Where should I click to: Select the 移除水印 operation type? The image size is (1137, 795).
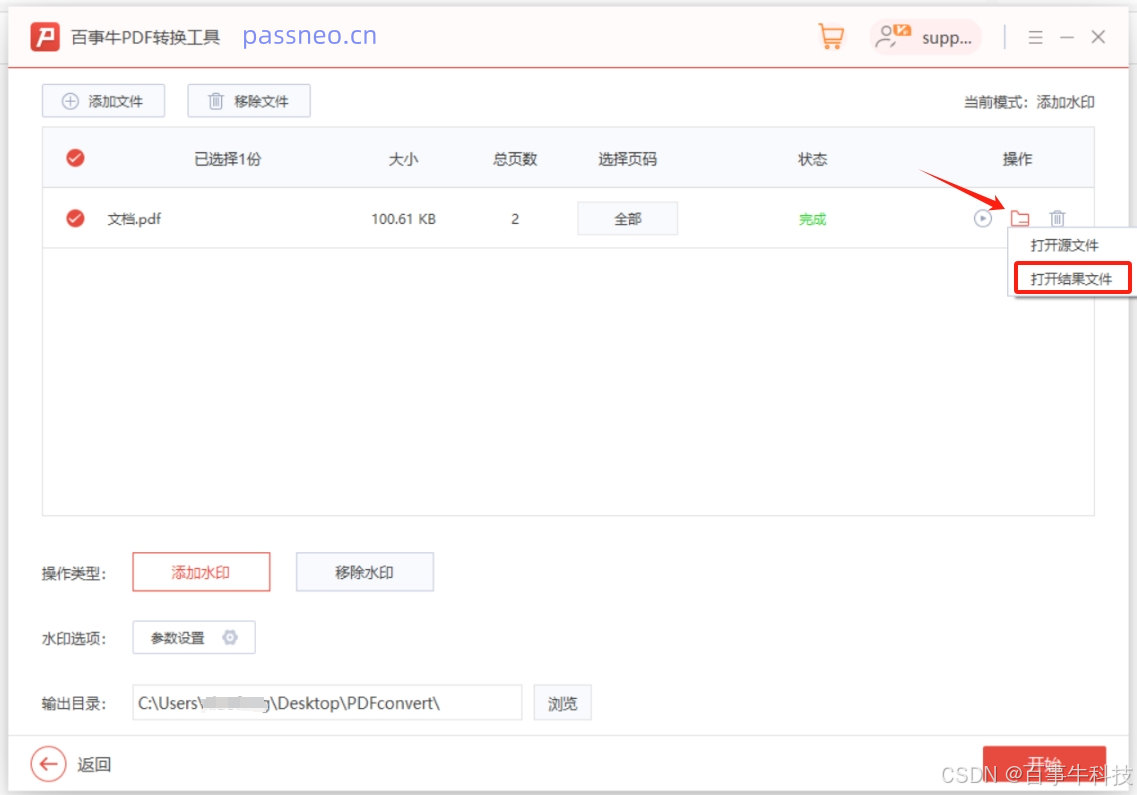[365, 572]
